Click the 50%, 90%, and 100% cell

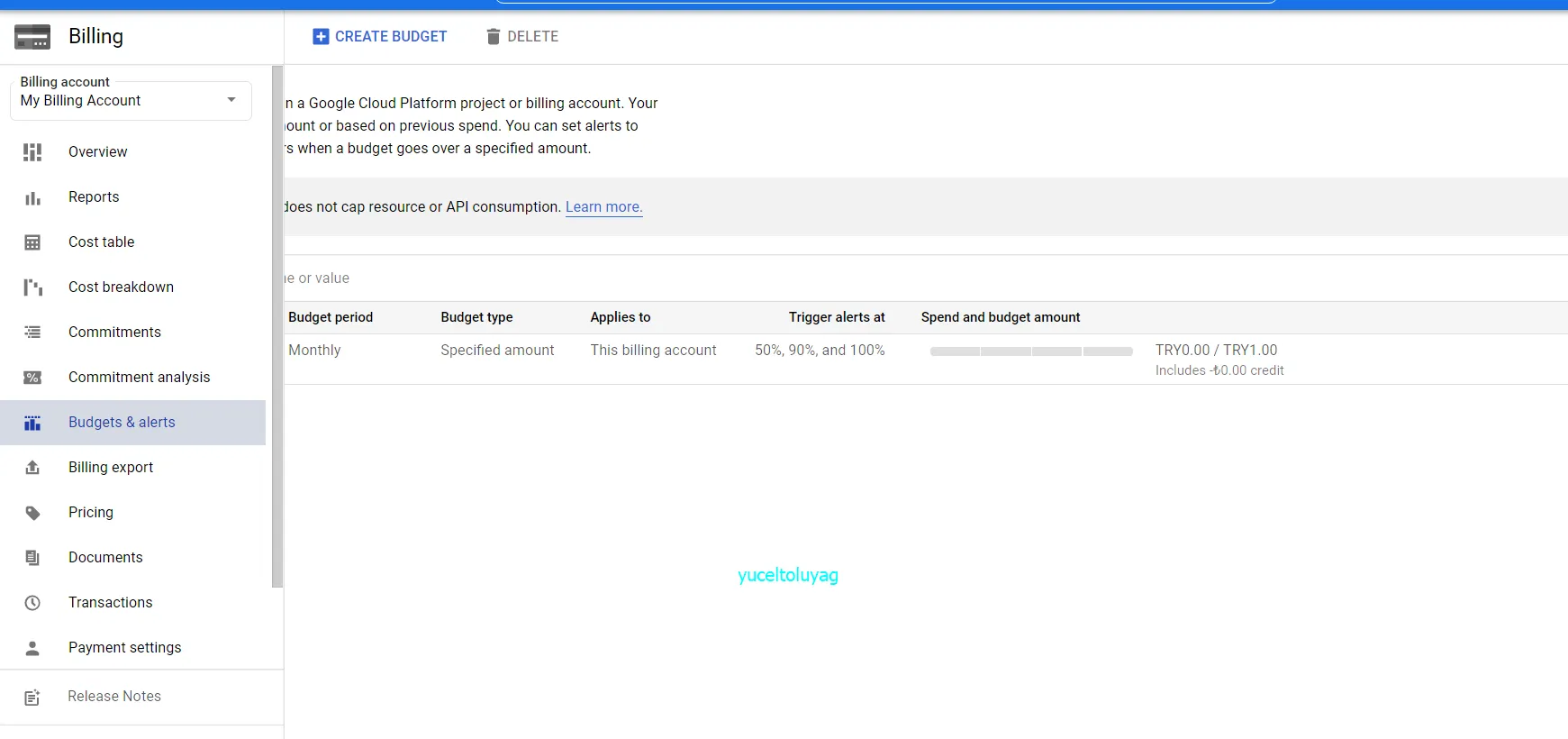pos(820,351)
